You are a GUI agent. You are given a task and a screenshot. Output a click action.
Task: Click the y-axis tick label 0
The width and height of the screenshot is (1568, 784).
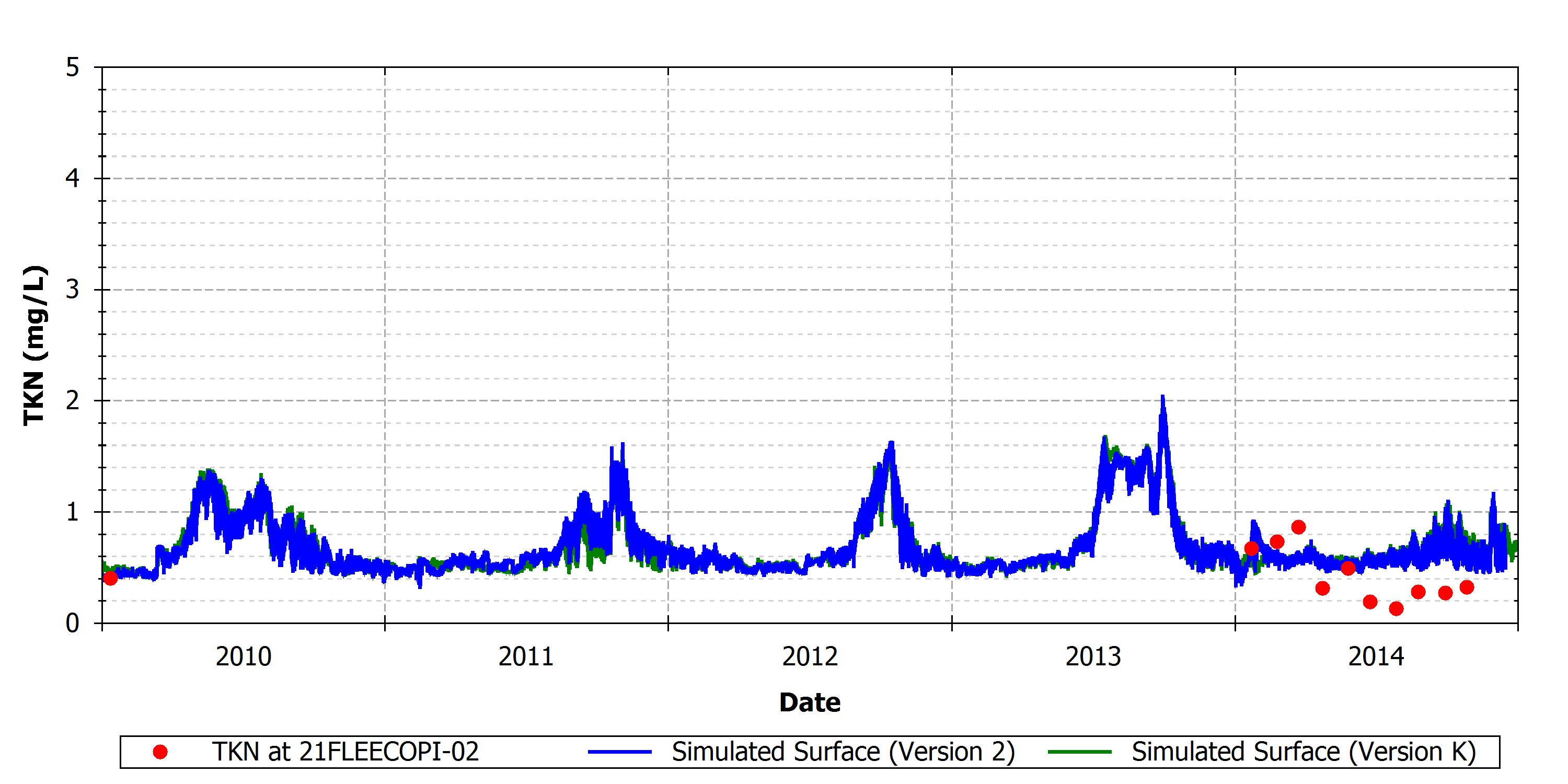(x=73, y=624)
